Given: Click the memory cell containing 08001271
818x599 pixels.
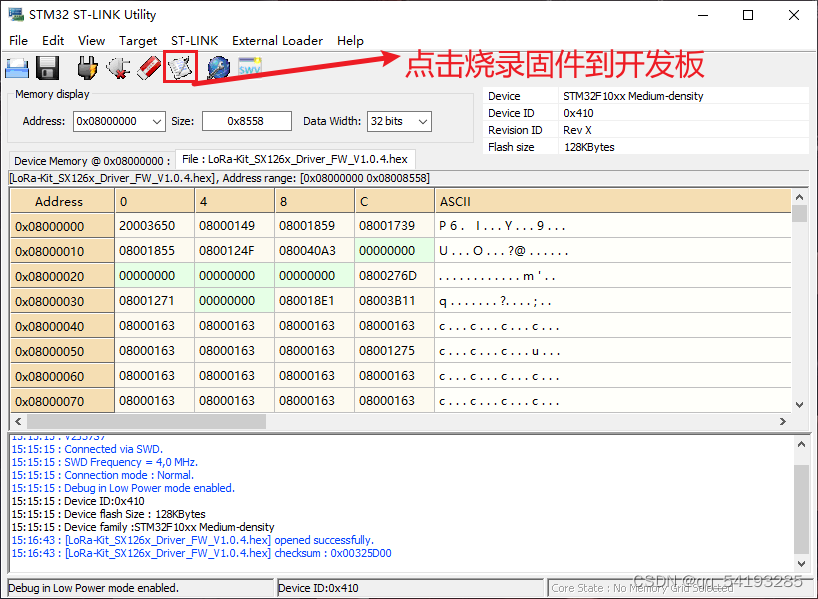Looking at the screenshot, I should 154,301.
